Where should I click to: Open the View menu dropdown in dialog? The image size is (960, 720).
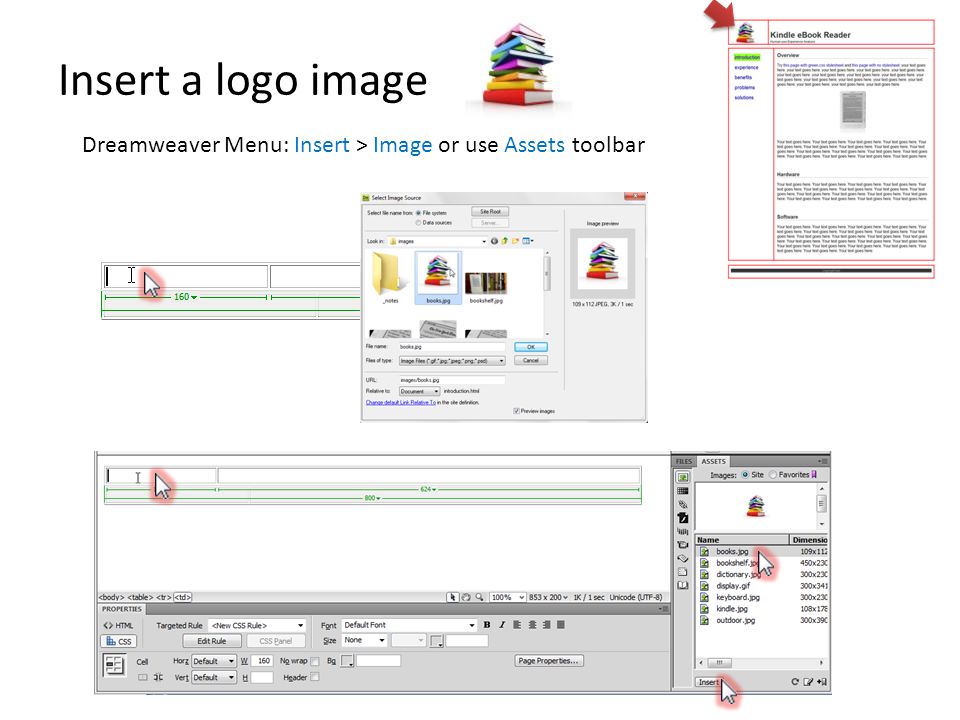tap(527, 241)
